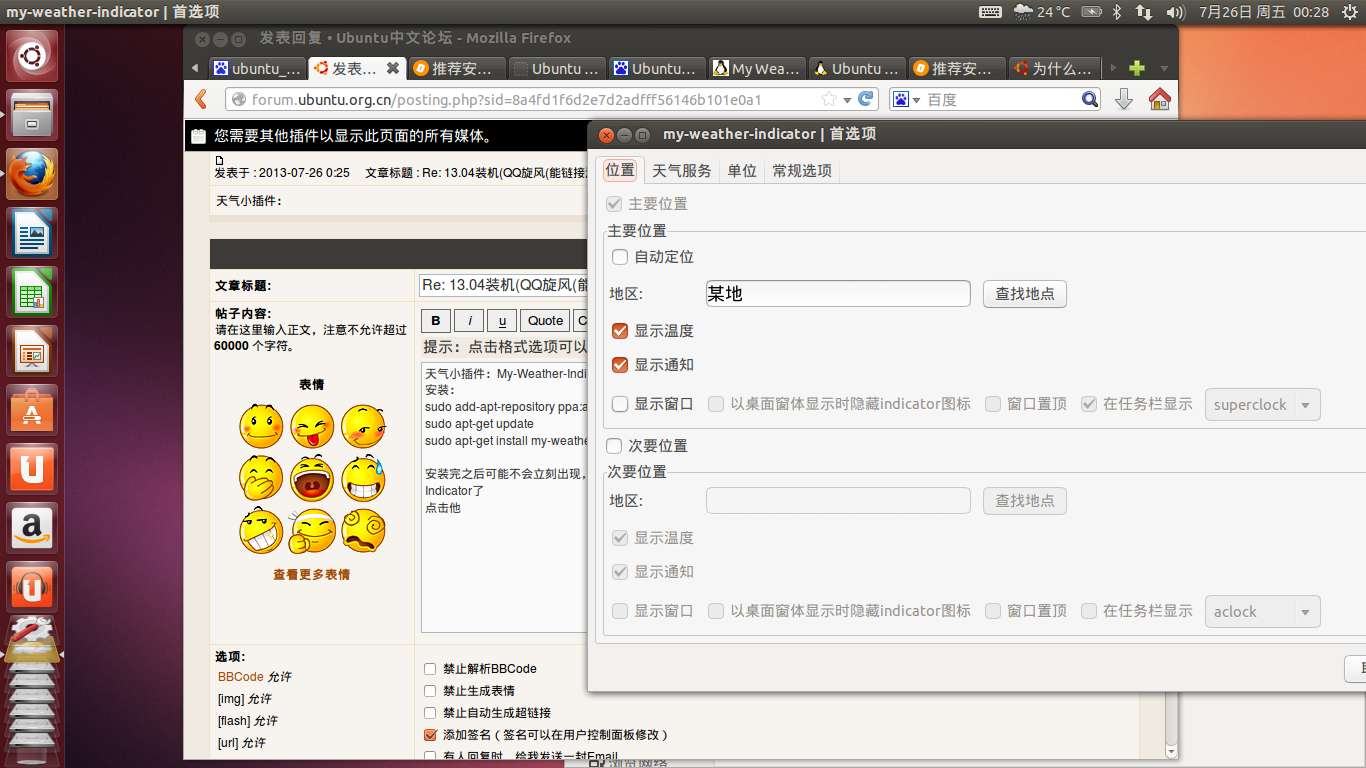
Task: Click the underline u formatting button
Action: tap(502, 320)
